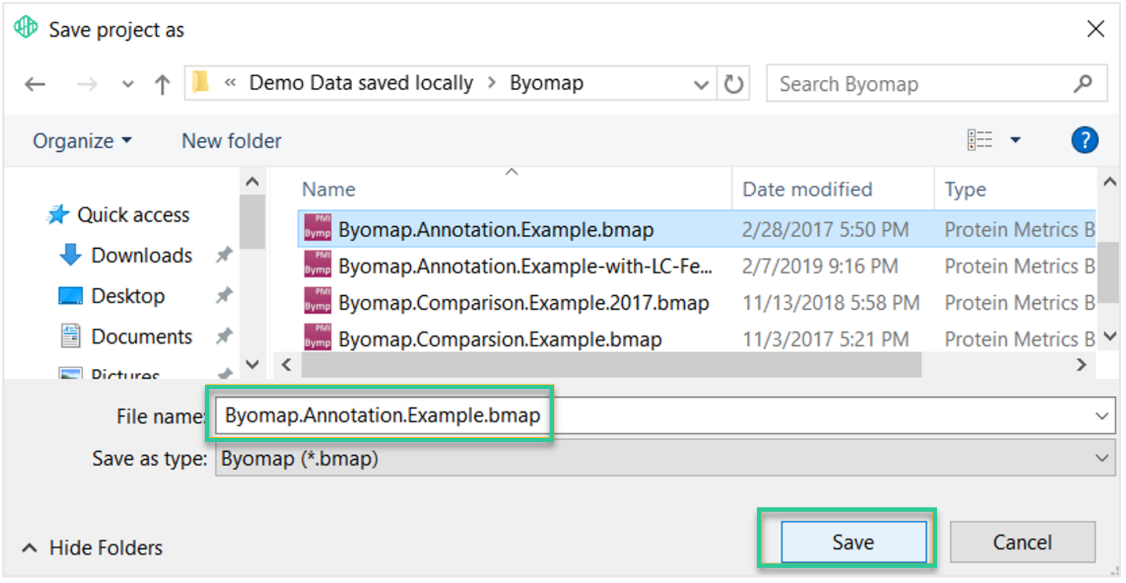Click the horizontal scrollbar thumb in file list
1126x583 pixels.
(611, 365)
